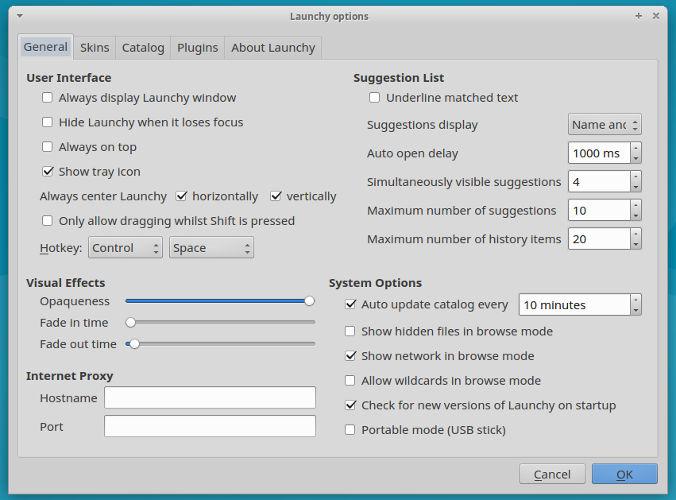Open the Suggestions display dropdown
The image size is (676, 500).
tap(604, 125)
